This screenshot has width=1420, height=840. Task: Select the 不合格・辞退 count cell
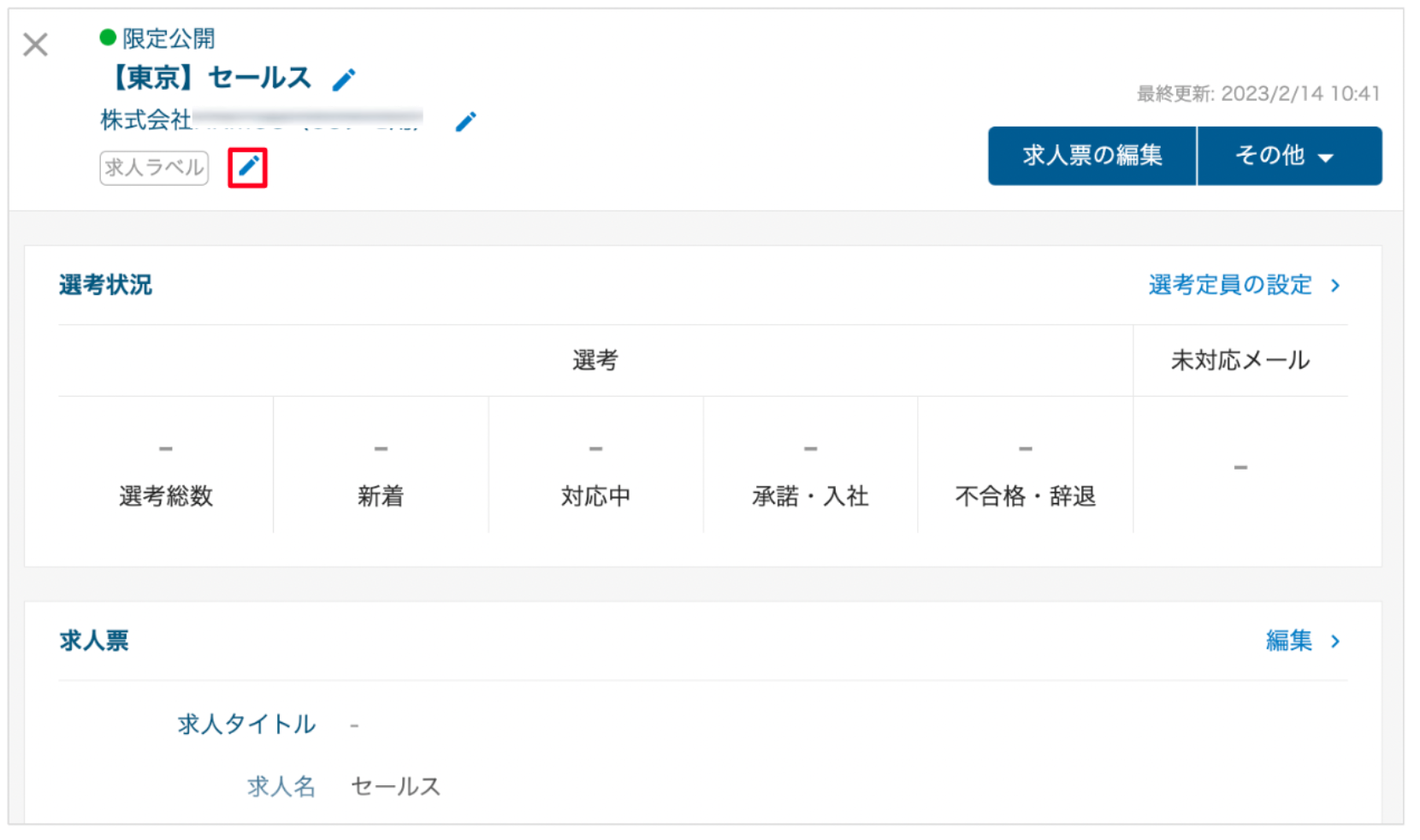click(x=1025, y=466)
